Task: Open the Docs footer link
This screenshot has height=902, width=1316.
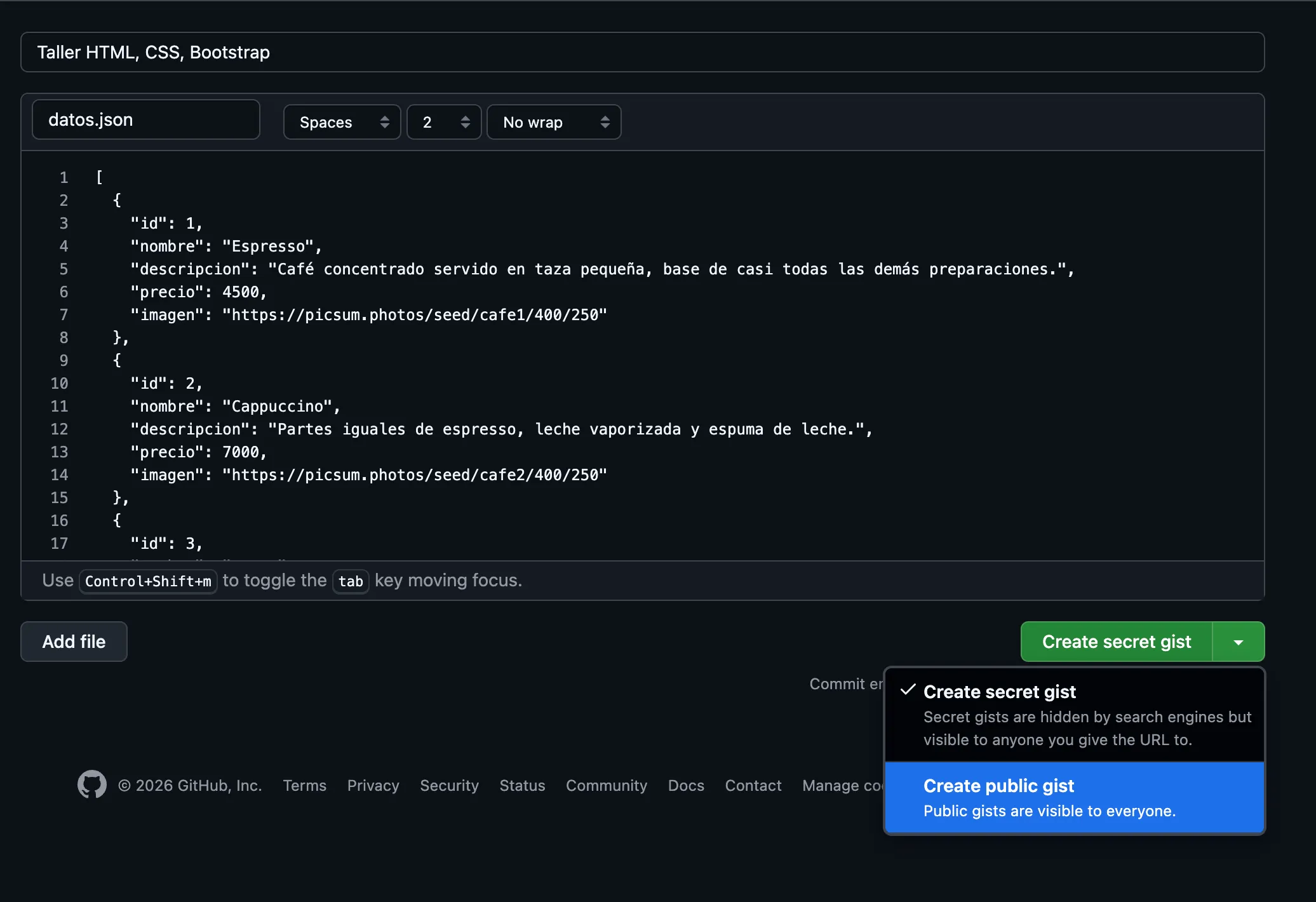Action: (x=686, y=785)
